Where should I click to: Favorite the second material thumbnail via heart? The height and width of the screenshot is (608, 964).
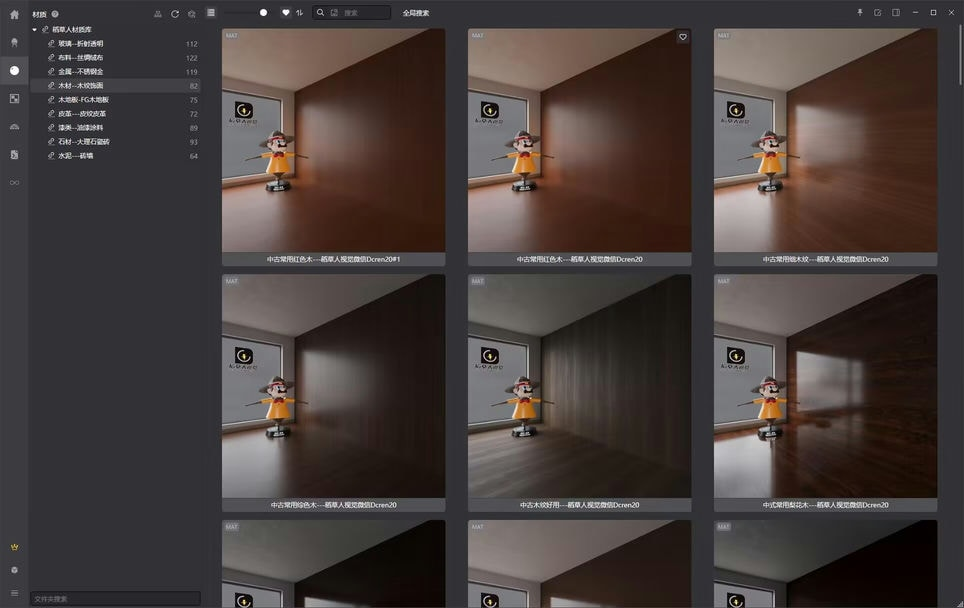(683, 37)
